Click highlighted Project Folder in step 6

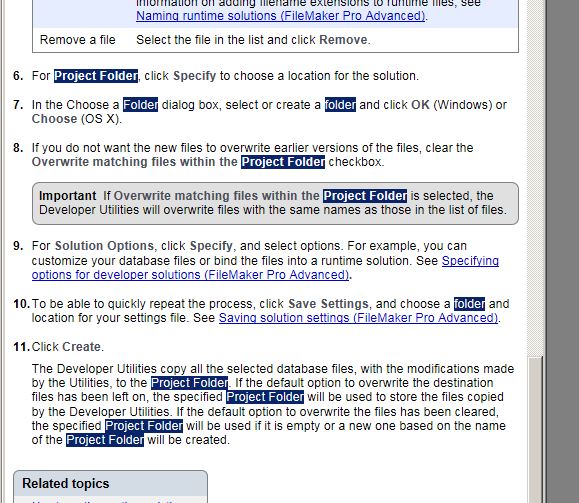click(x=96, y=76)
